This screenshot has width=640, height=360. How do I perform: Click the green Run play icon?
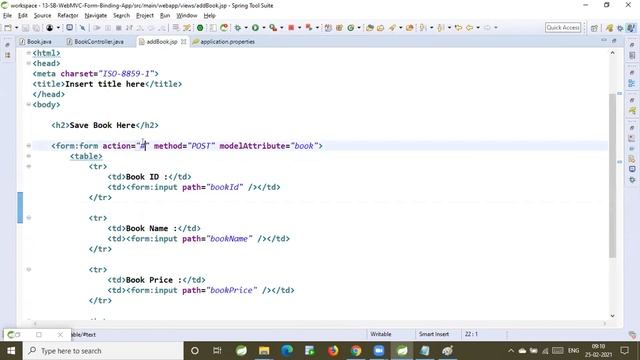pos(255,28)
